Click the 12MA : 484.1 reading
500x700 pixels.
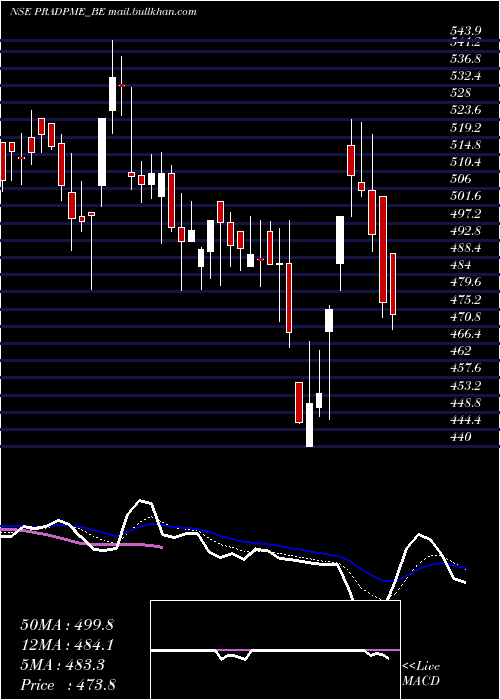point(67,645)
